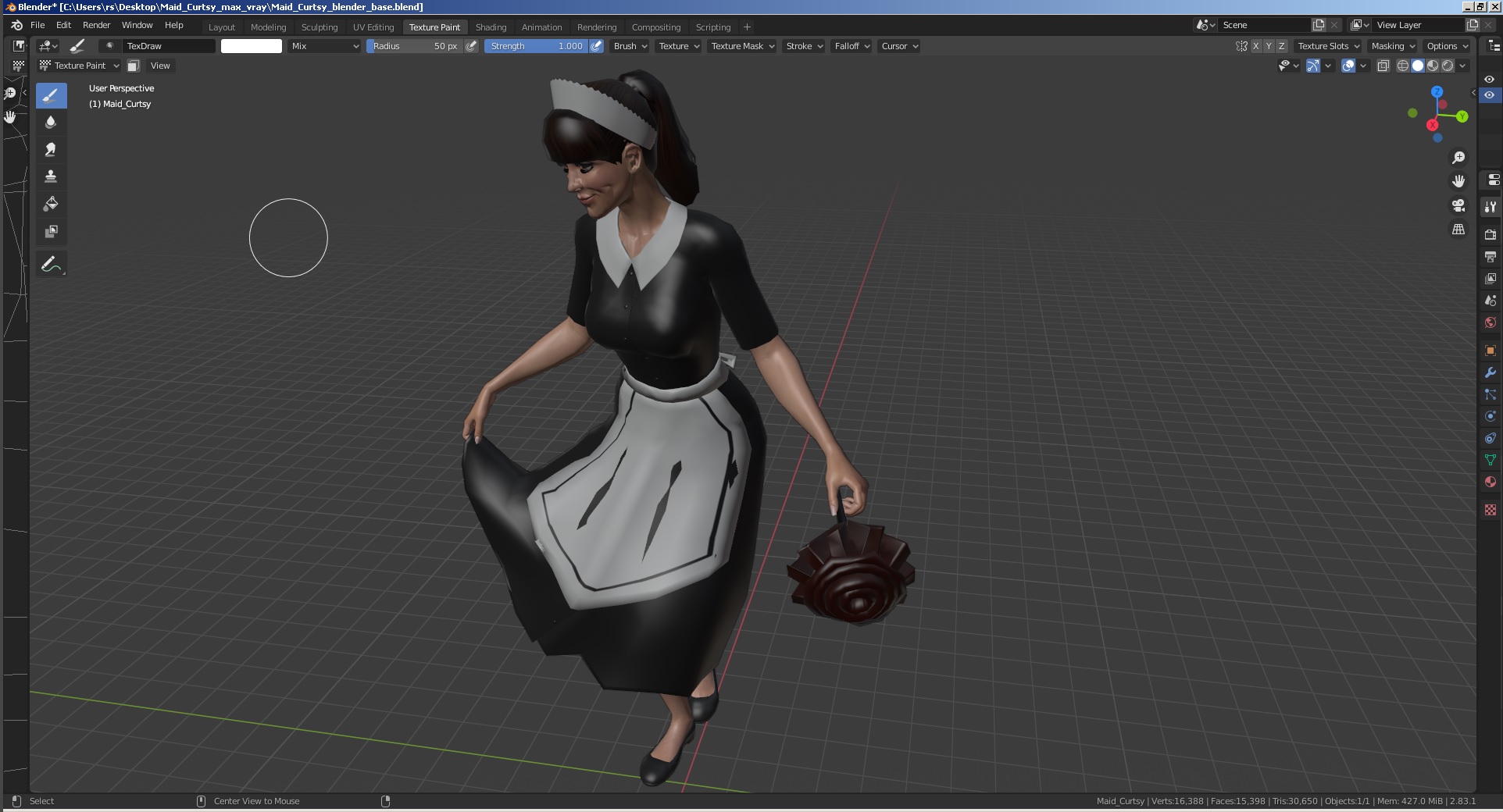This screenshot has width=1503, height=812.
Task: Open the Scene properties tab
Action: click(1491, 300)
